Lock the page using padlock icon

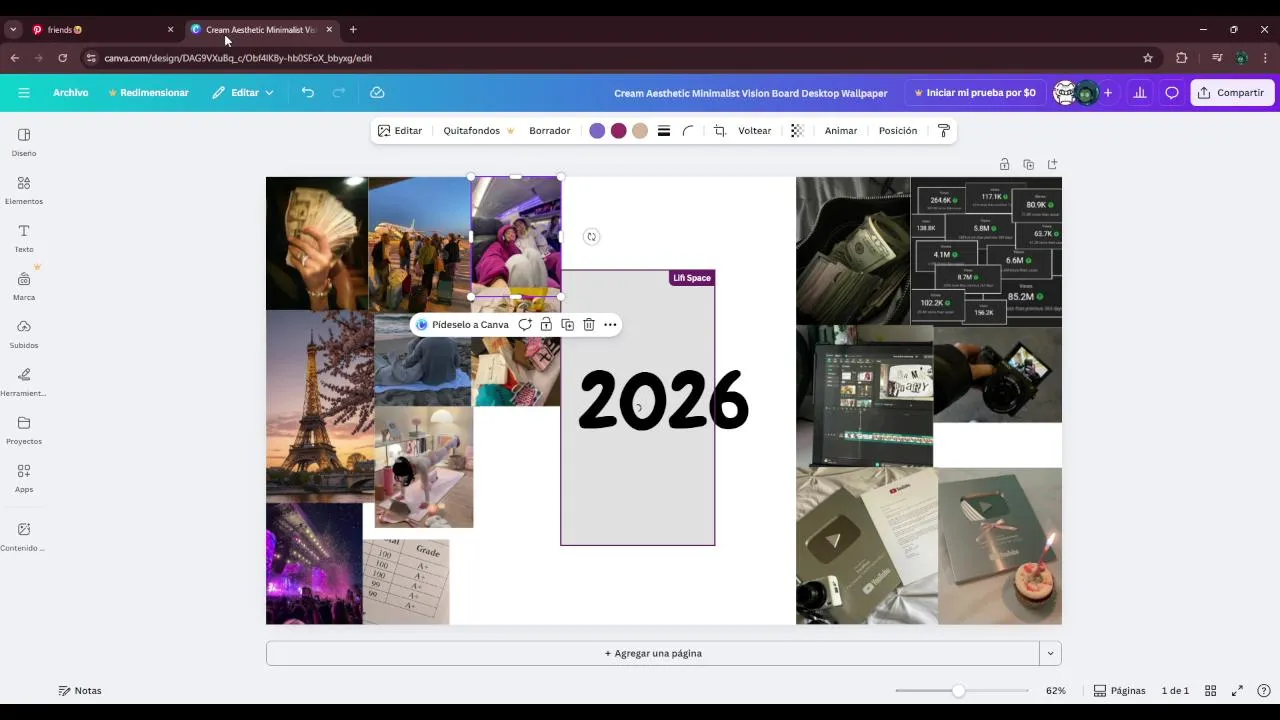tap(1004, 164)
